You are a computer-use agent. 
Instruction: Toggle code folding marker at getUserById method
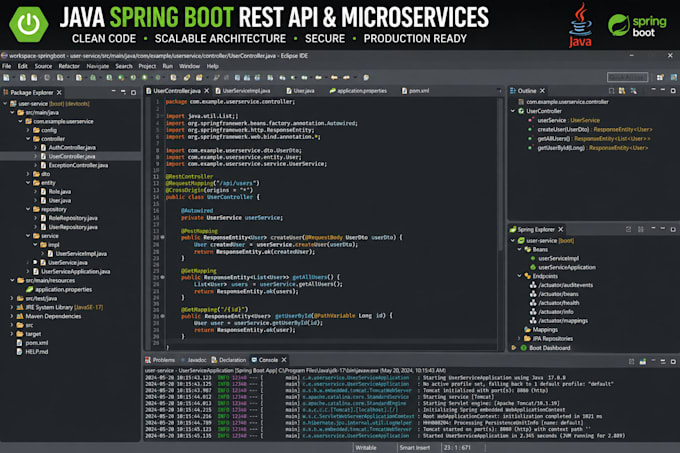coord(163,316)
